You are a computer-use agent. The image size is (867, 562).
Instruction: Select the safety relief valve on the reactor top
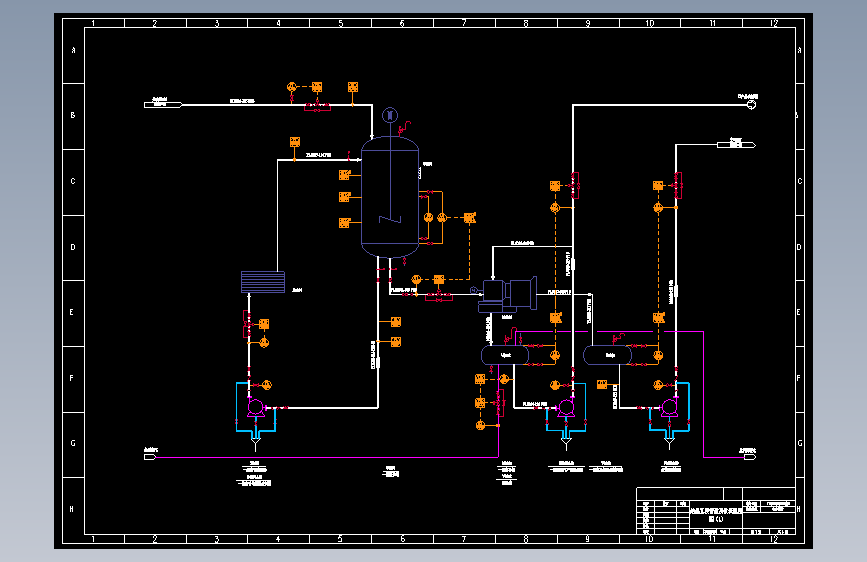(x=404, y=128)
